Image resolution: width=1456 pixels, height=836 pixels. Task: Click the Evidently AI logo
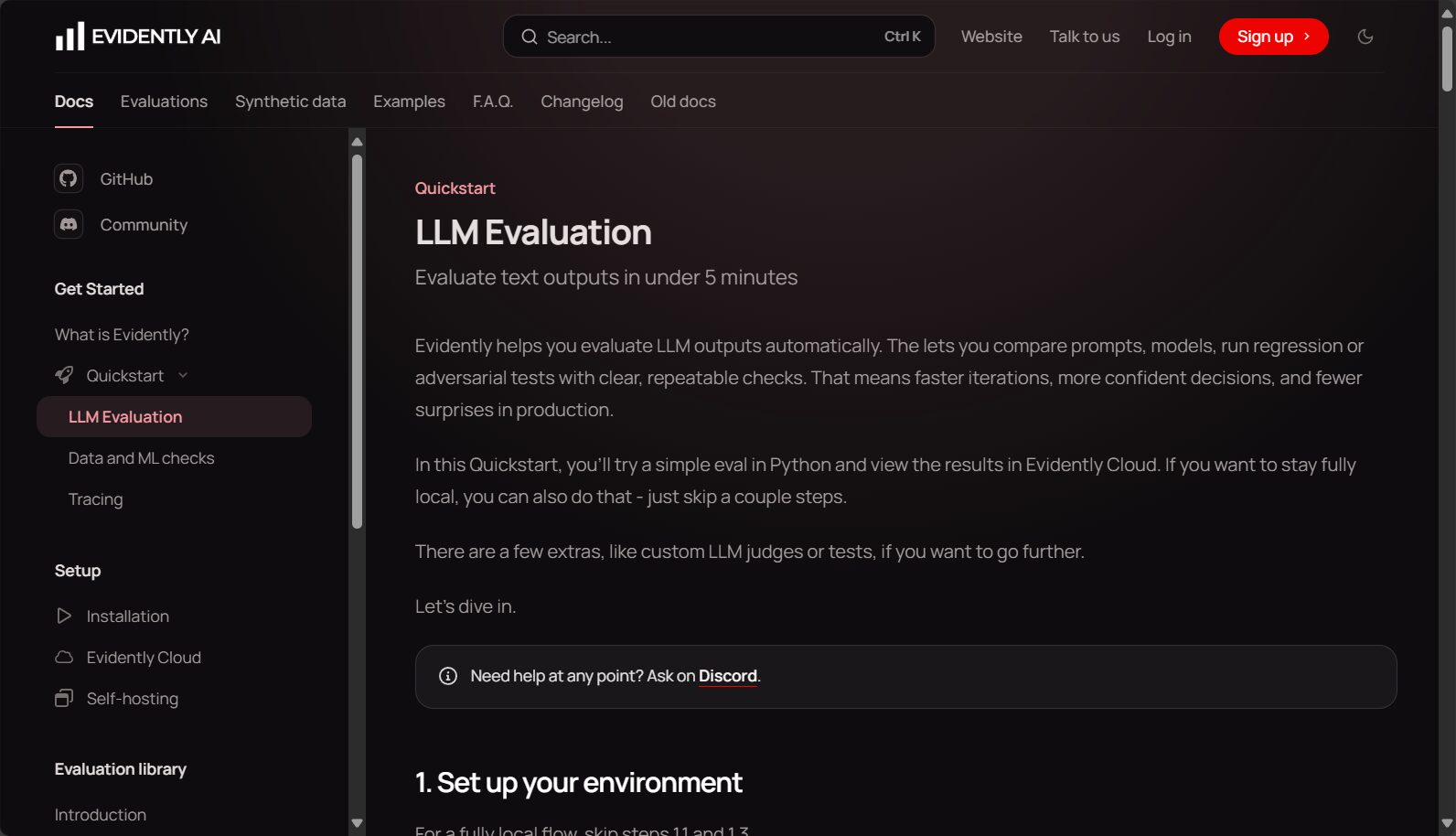click(138, 37)
